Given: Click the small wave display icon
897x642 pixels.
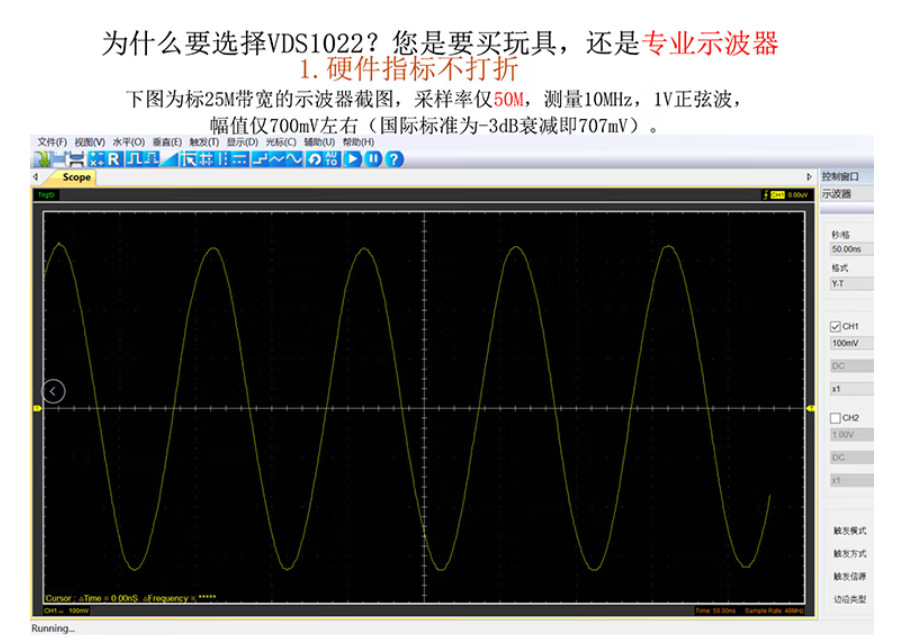Looking at the screenshot, I should [x=277, y=159].
